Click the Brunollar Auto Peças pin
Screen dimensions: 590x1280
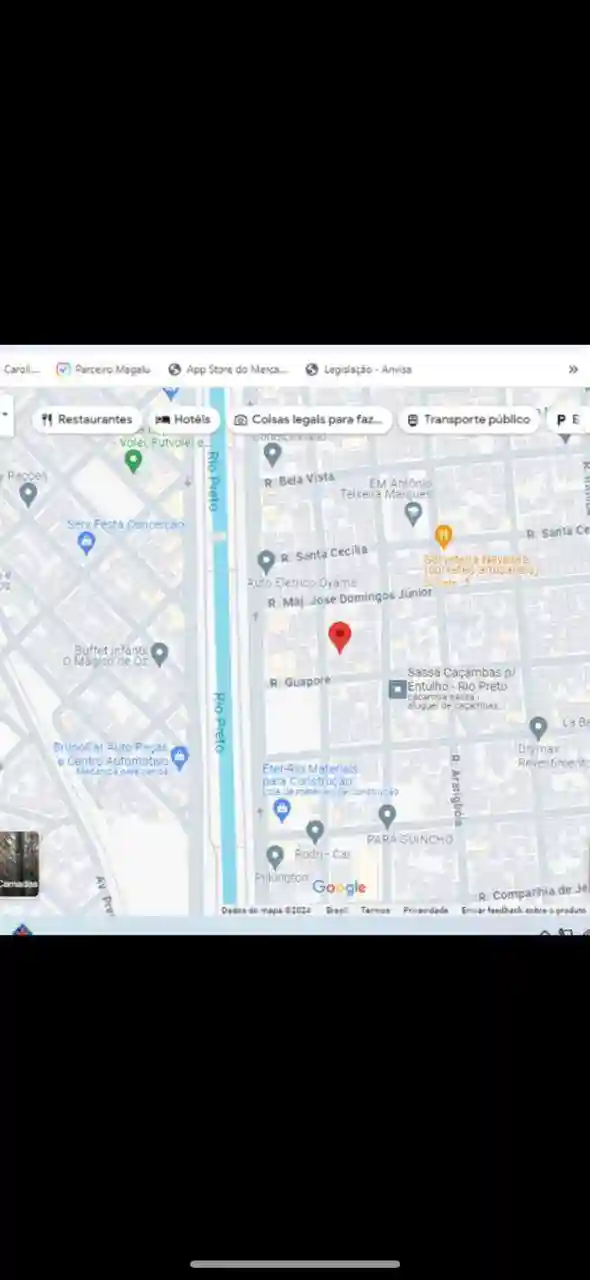(180, 757)
